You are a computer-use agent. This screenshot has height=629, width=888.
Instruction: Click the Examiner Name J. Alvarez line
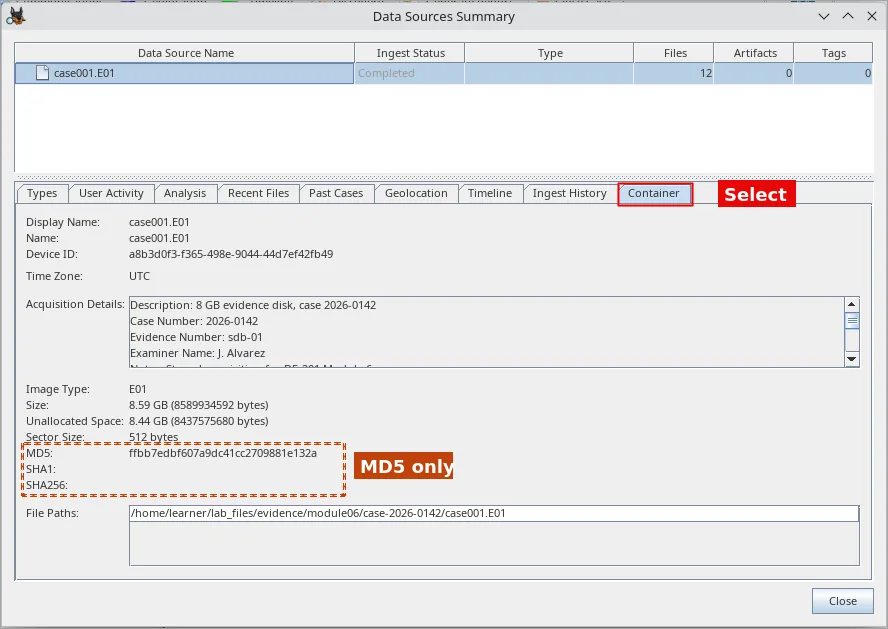(198, 353)
